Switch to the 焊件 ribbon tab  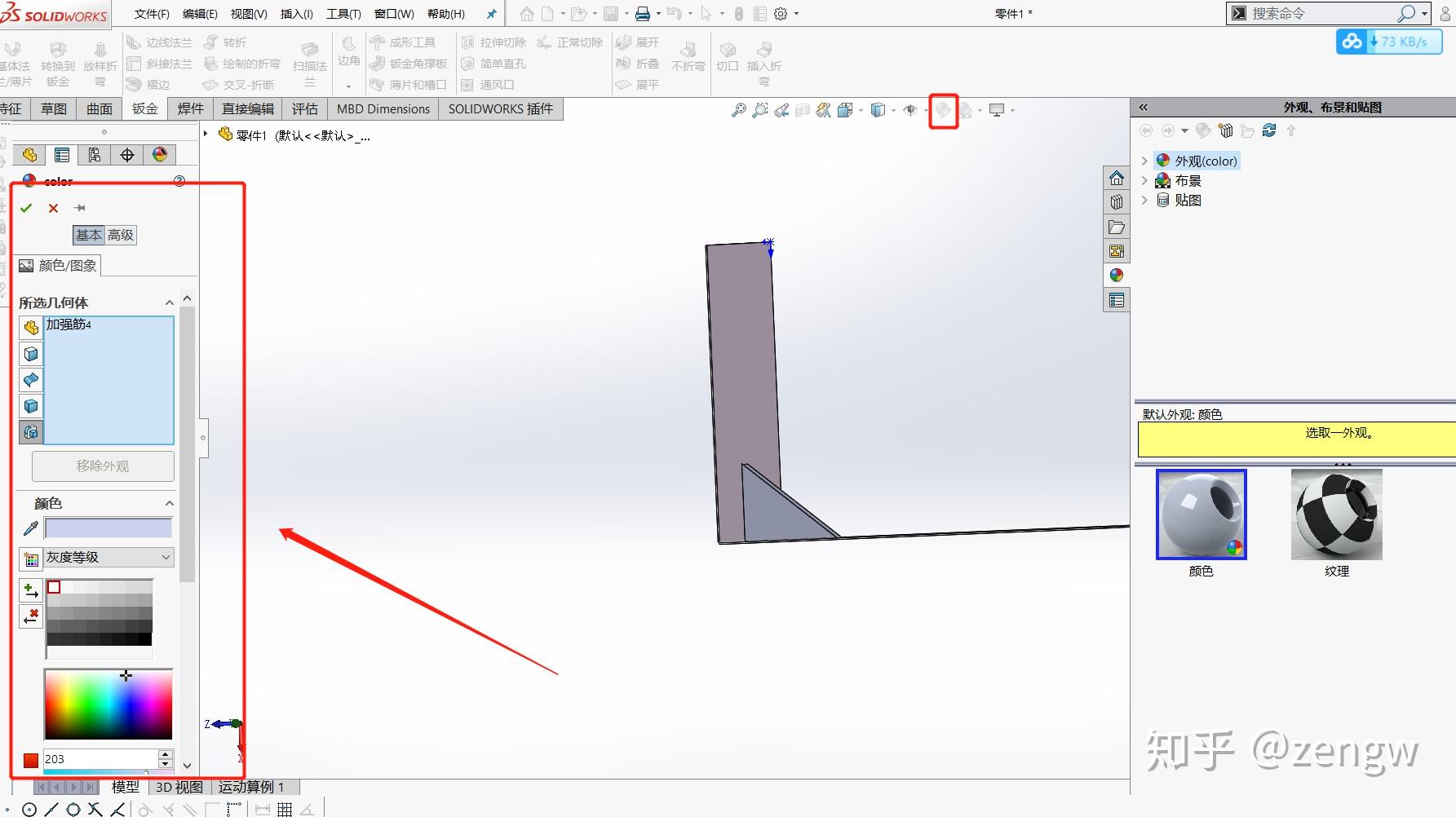pos(191,108)
